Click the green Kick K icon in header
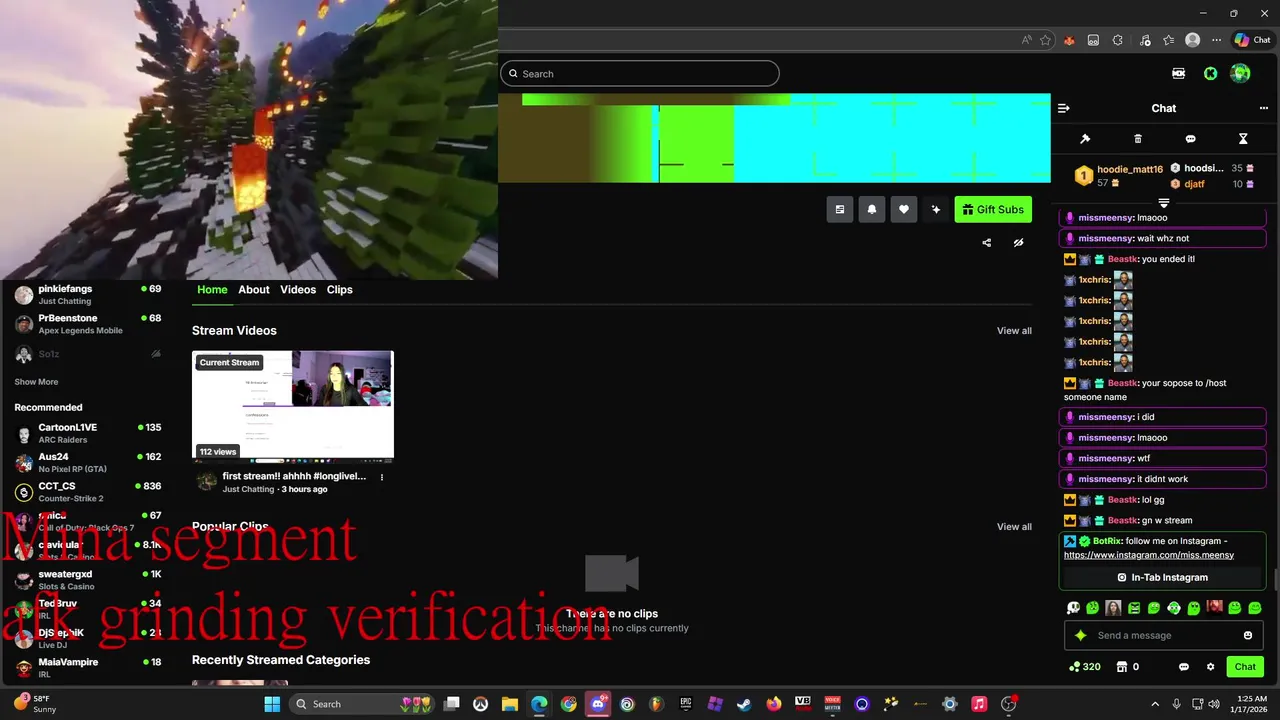1280x720 pixels. [1210, 73]
